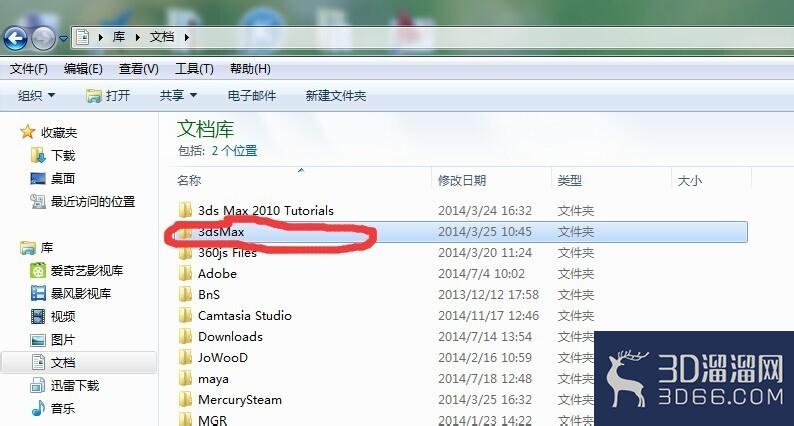794x426 pixels.
Task: Open 最近访问的位置 in sidebar
Action: click(x=93, y=202)
